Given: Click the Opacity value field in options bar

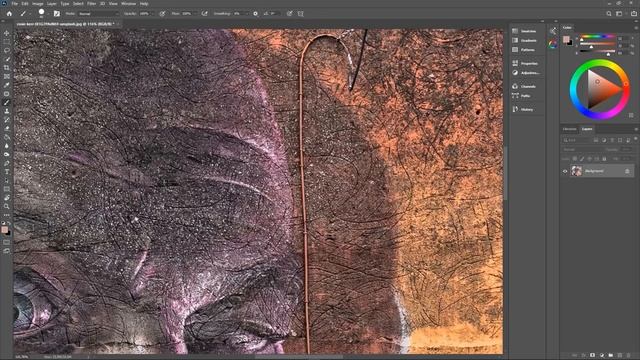Looking at the screenshot, I should [x=144, y=13].
